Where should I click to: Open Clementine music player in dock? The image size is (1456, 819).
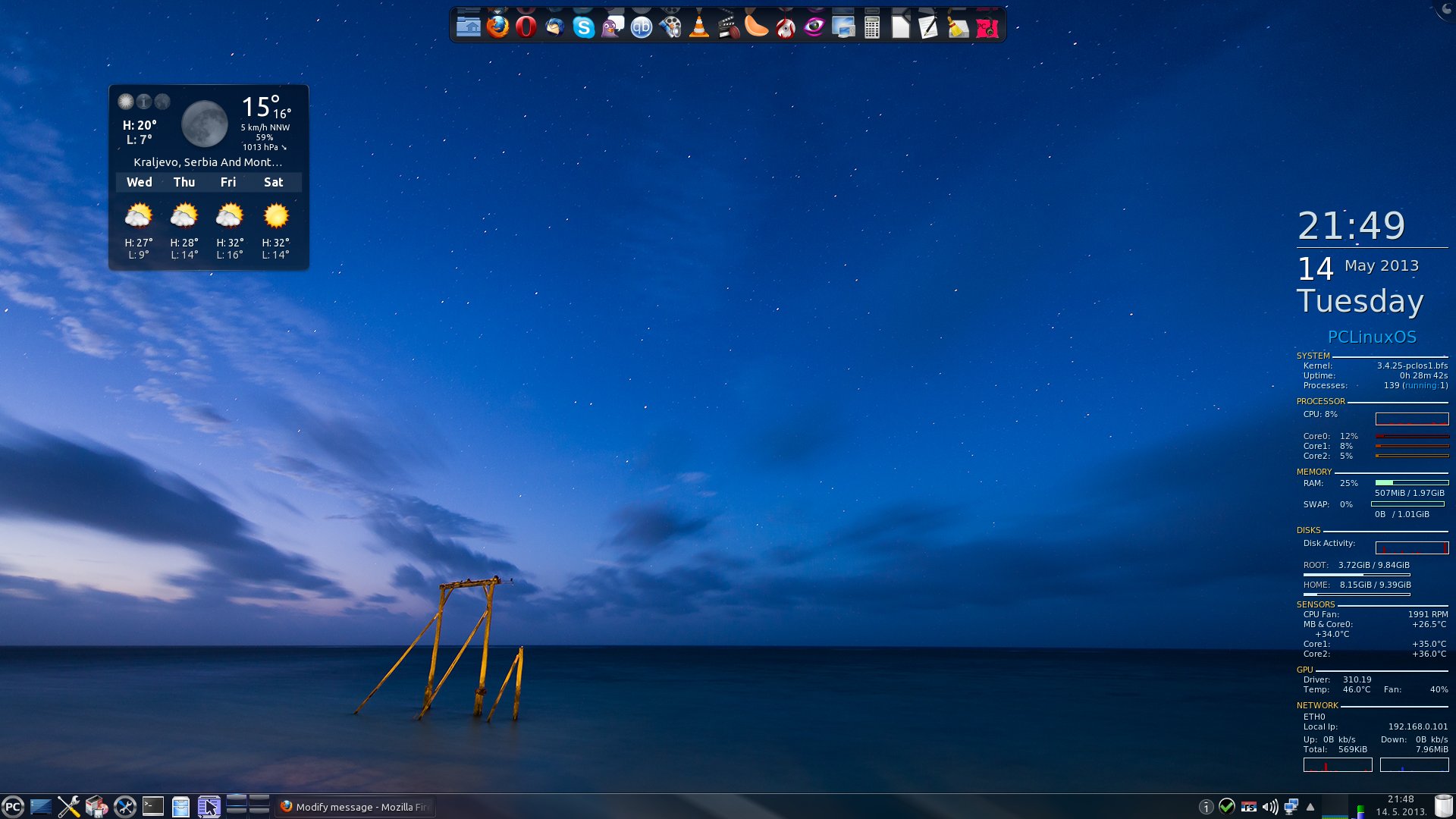(756, 27)
